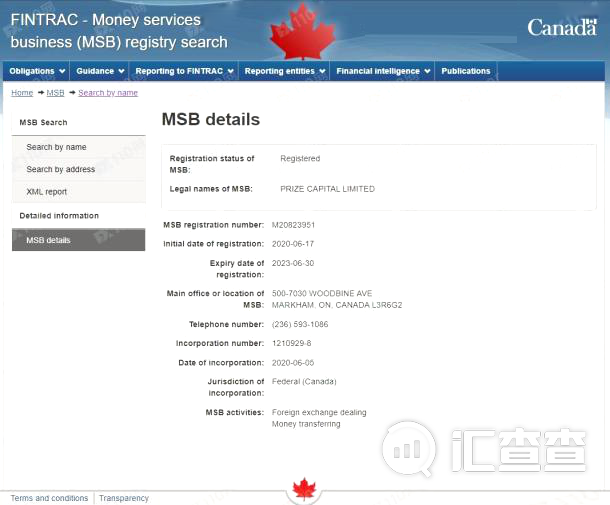Viewport: 610px width, 505px height.
Task: Select Search by address in sidebar
Action: [x=79, y=169]
